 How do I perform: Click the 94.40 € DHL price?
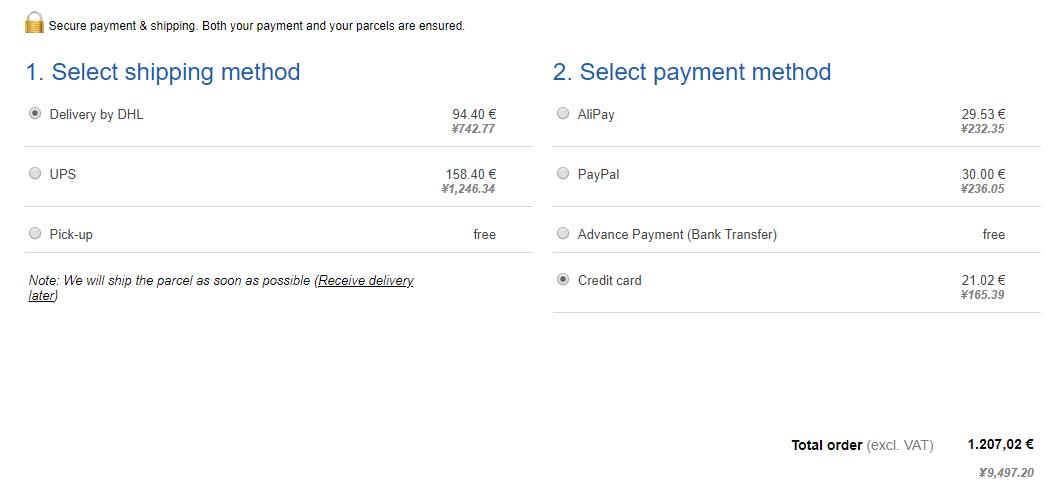(x=474, y=115)
